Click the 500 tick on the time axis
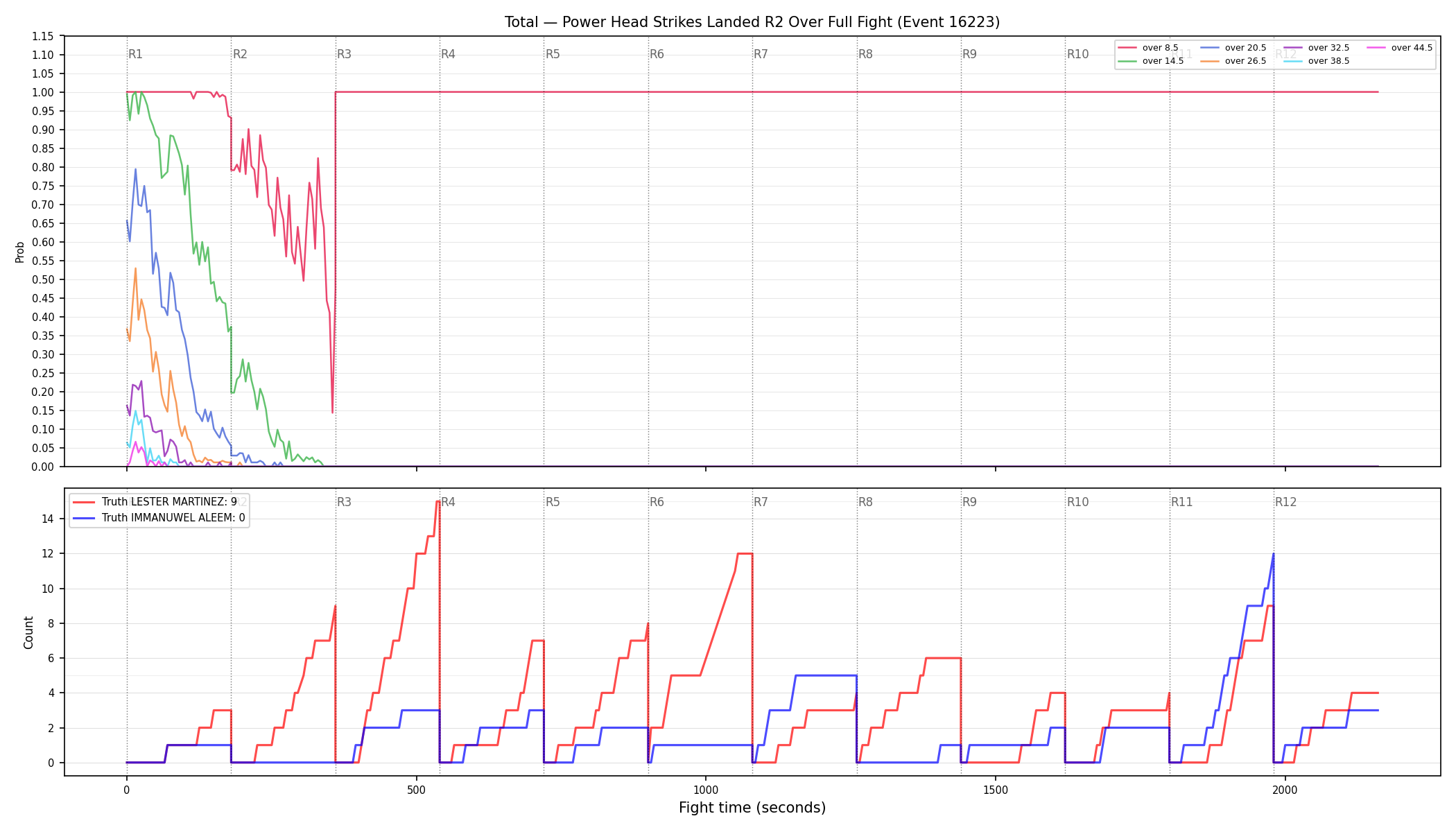 (416, 790)
